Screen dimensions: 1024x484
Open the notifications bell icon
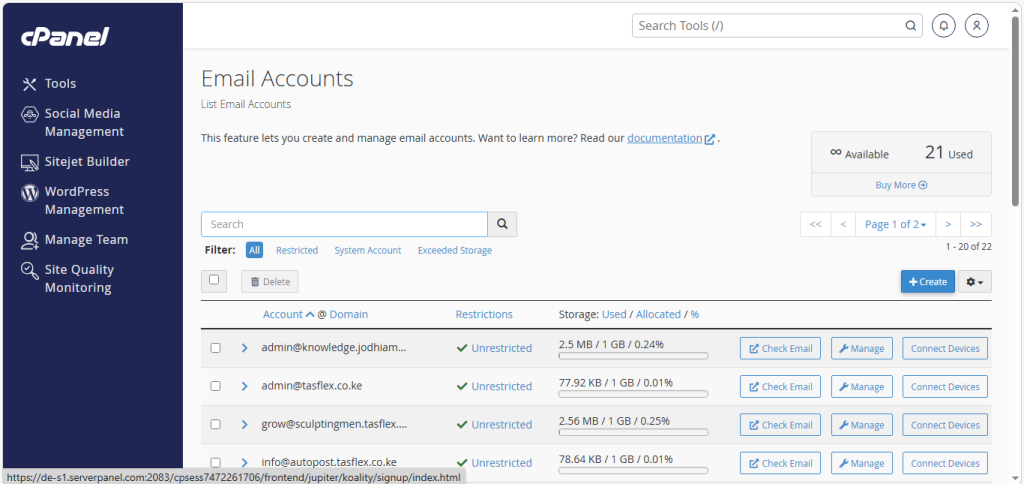click(942, 26)
